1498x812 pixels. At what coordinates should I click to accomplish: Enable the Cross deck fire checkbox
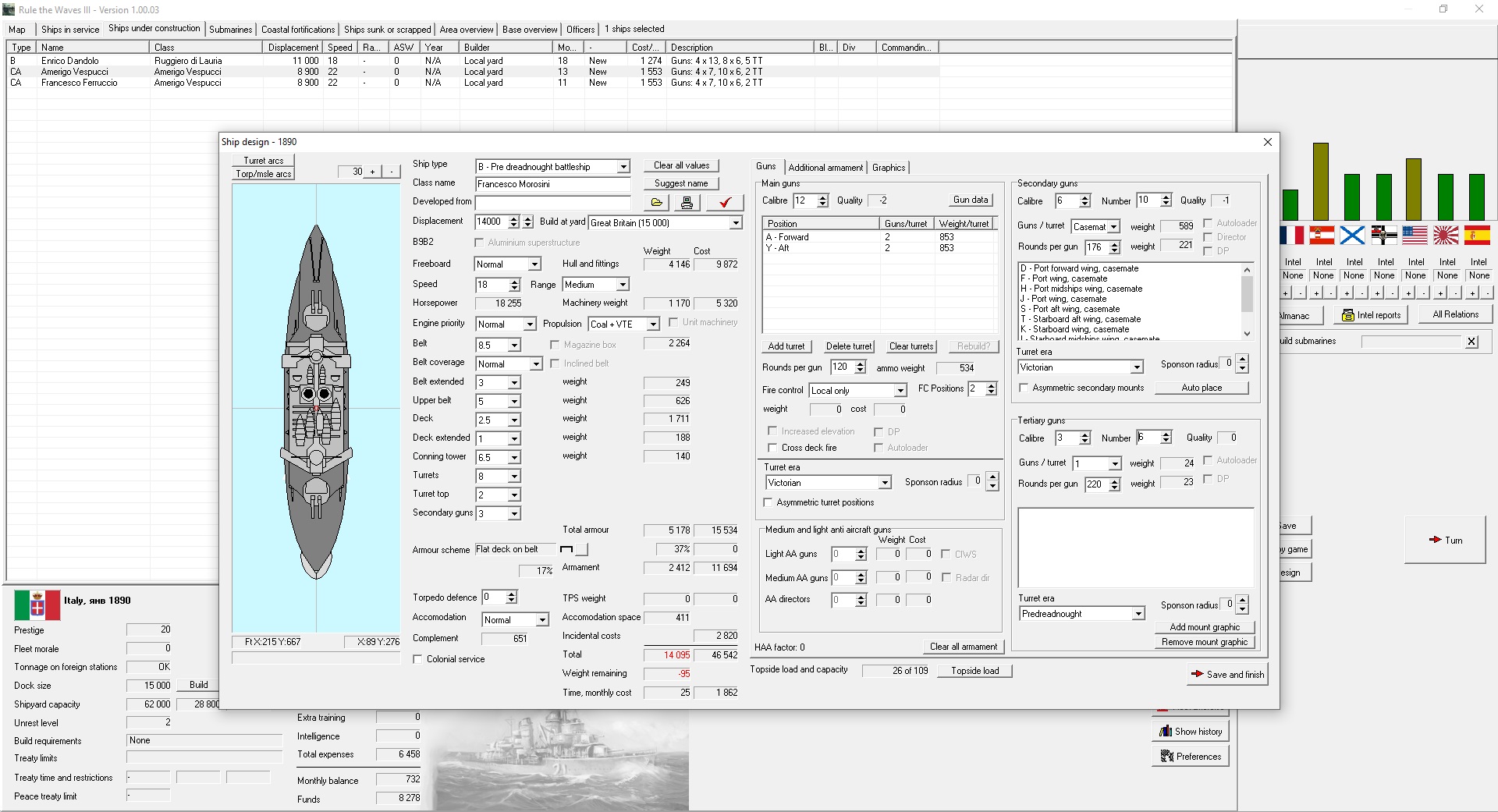(772, 448)
